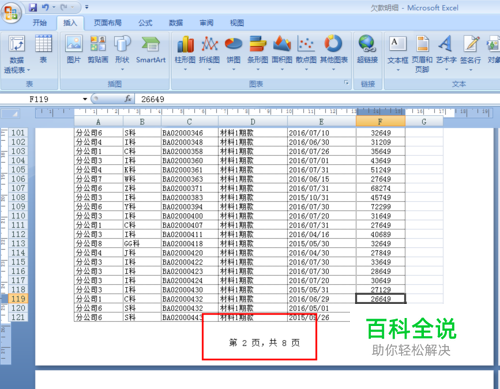The image size is (500, 389).
Task: Insert a 超链接 hyperlink
Action: pyautogui.click(x=367, y=49)
